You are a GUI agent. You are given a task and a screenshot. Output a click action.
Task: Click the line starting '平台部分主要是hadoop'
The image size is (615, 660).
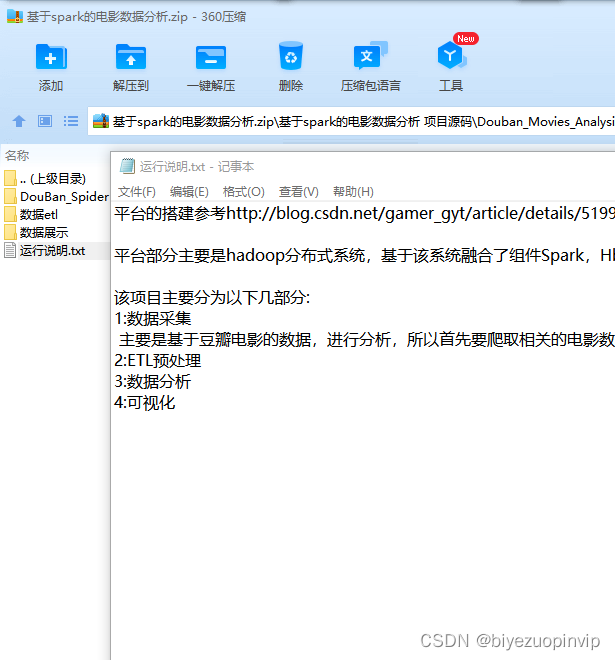click(365, 255)
